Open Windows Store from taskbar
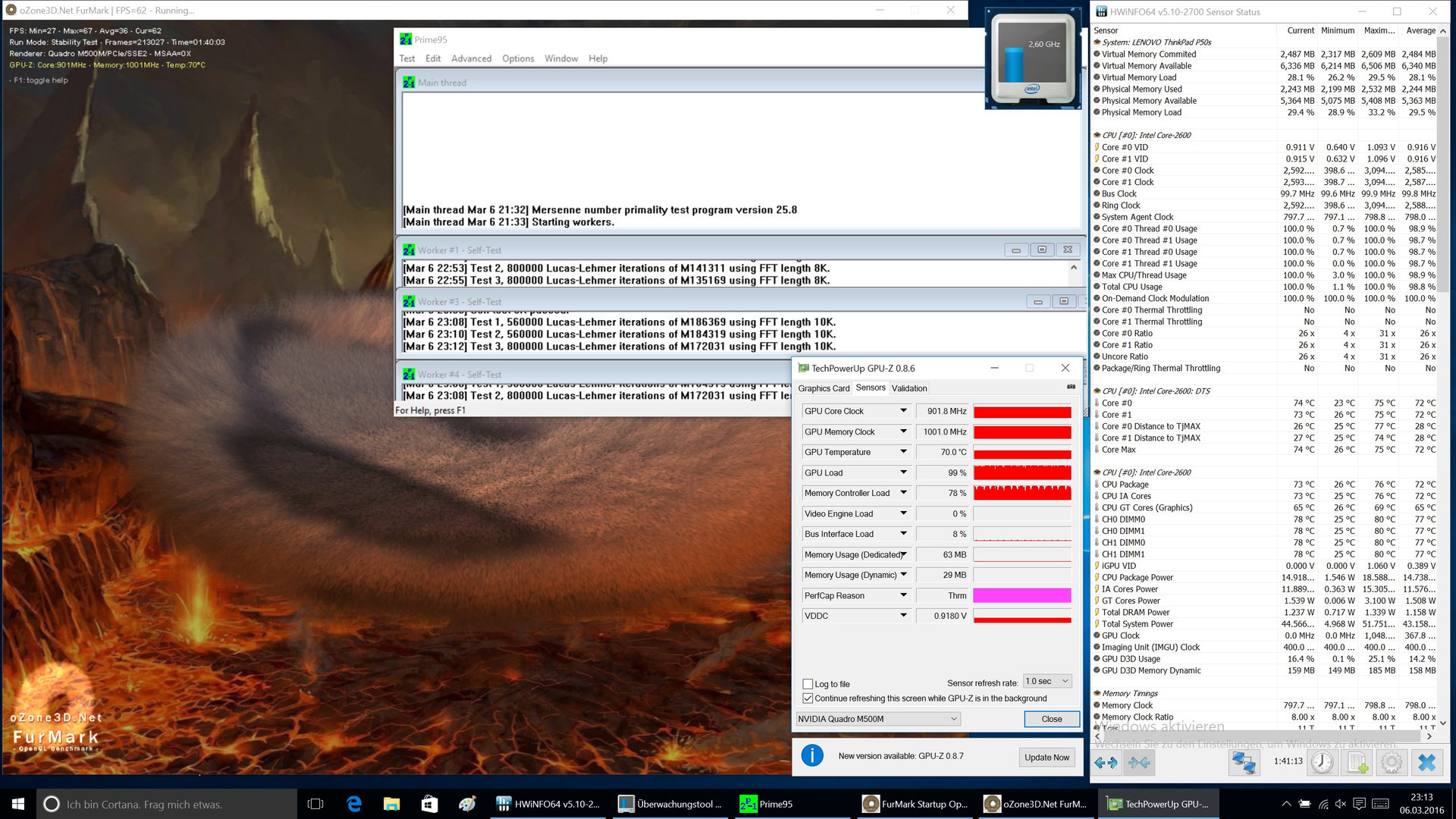 pos(429,804)
